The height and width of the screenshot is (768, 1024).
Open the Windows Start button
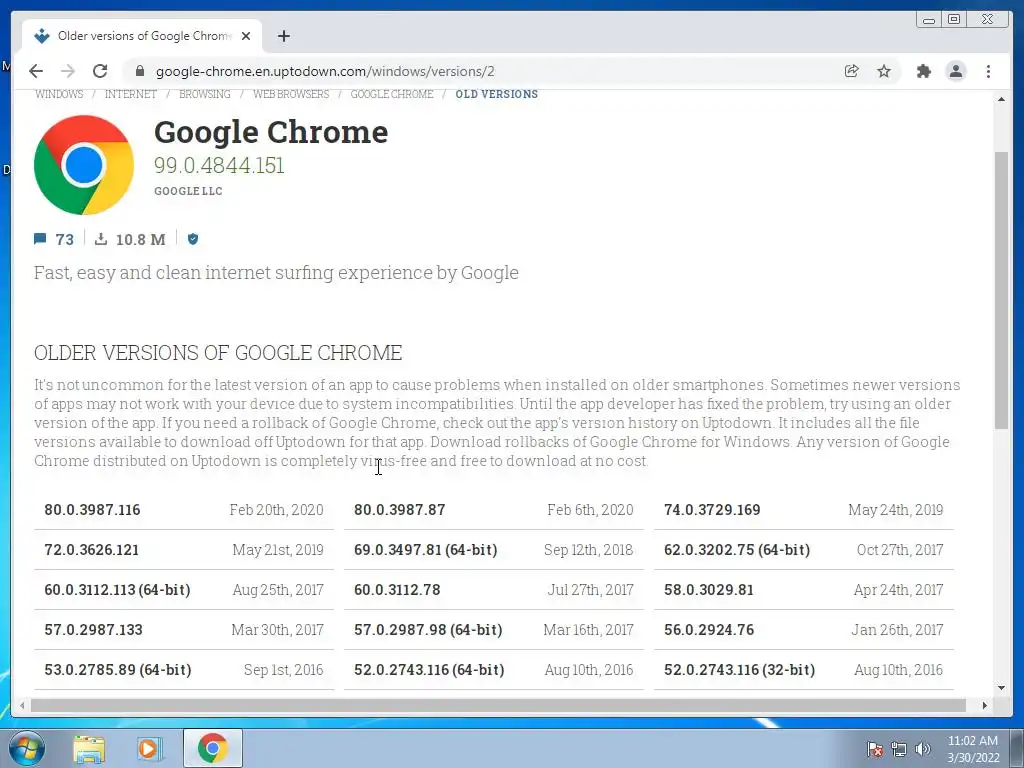coord(27,748)
